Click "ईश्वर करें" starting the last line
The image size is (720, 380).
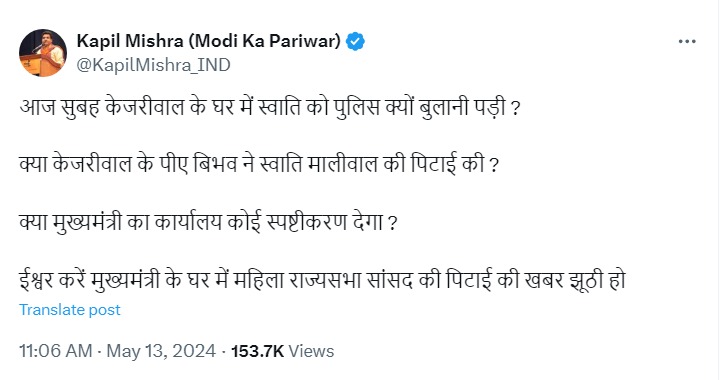pyautogui.click(x=53, y=280)
